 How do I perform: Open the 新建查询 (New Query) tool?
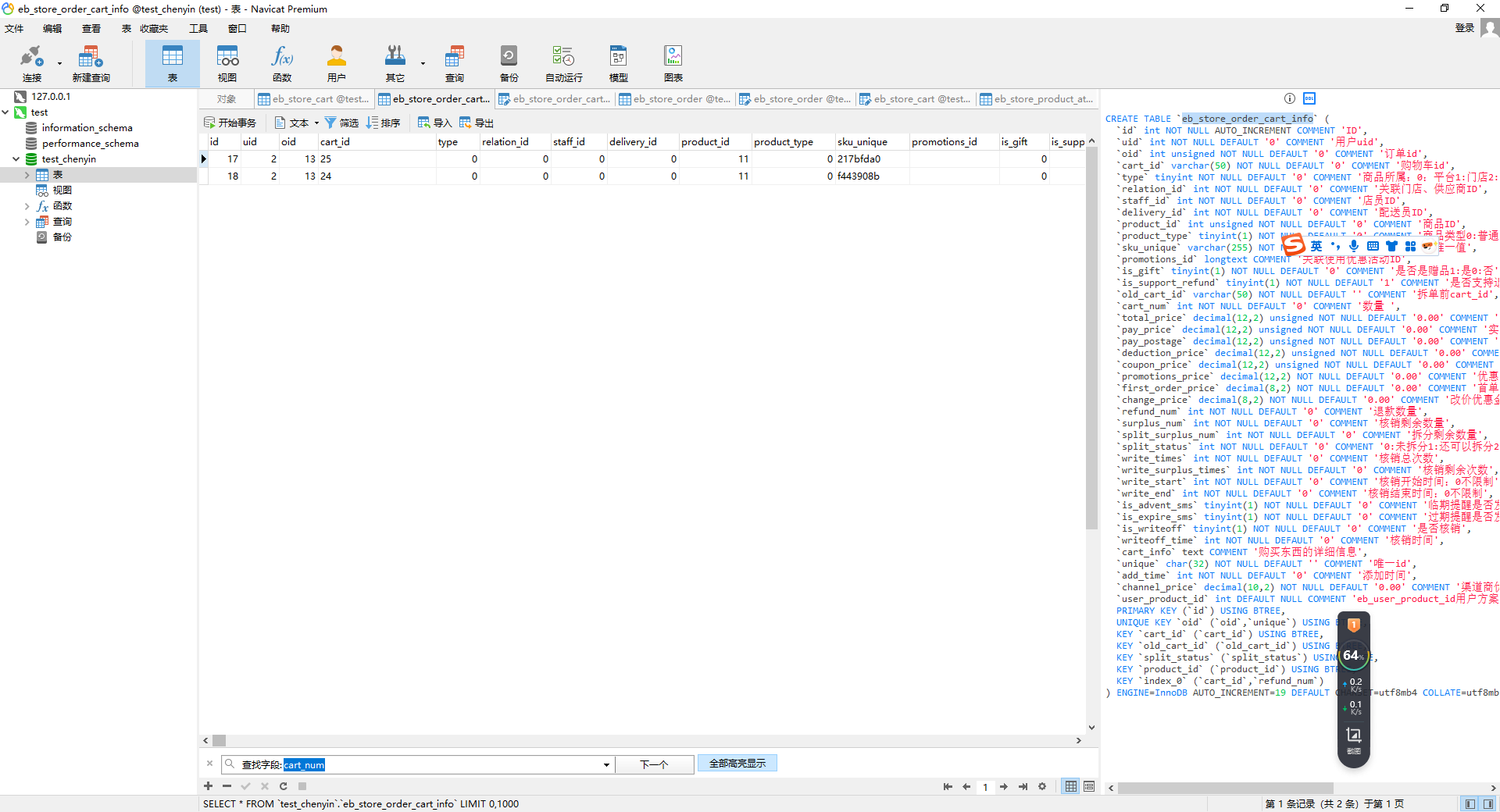pyautogui.click(x=91, y=62)
